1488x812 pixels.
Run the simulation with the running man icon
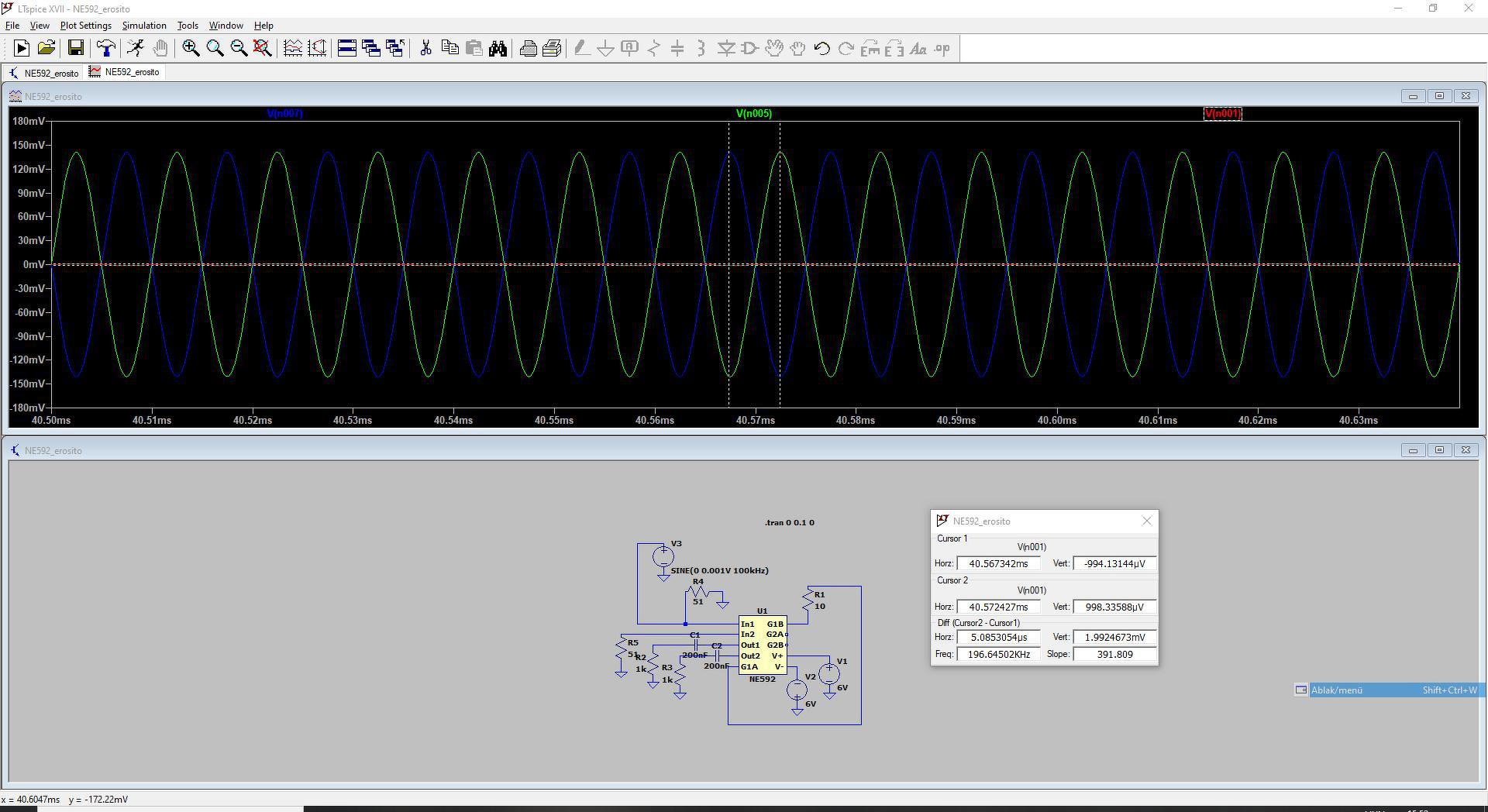pyautogui.click(x=136, y=49)
